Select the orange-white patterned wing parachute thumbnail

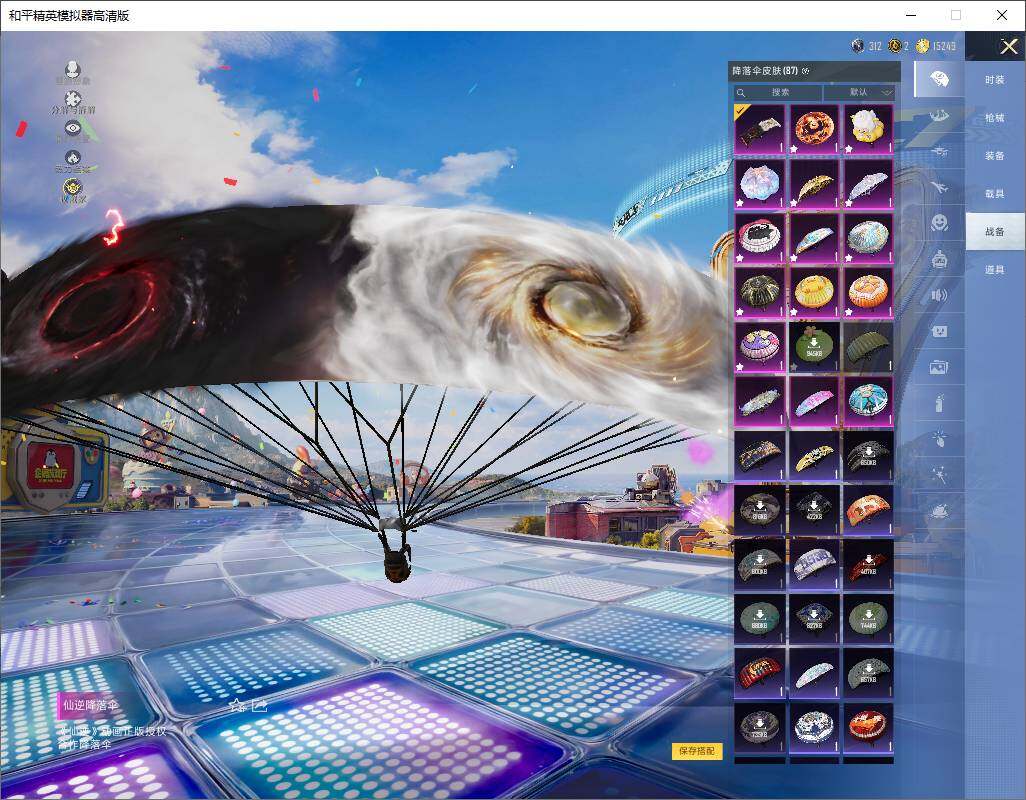click(868, 510)
